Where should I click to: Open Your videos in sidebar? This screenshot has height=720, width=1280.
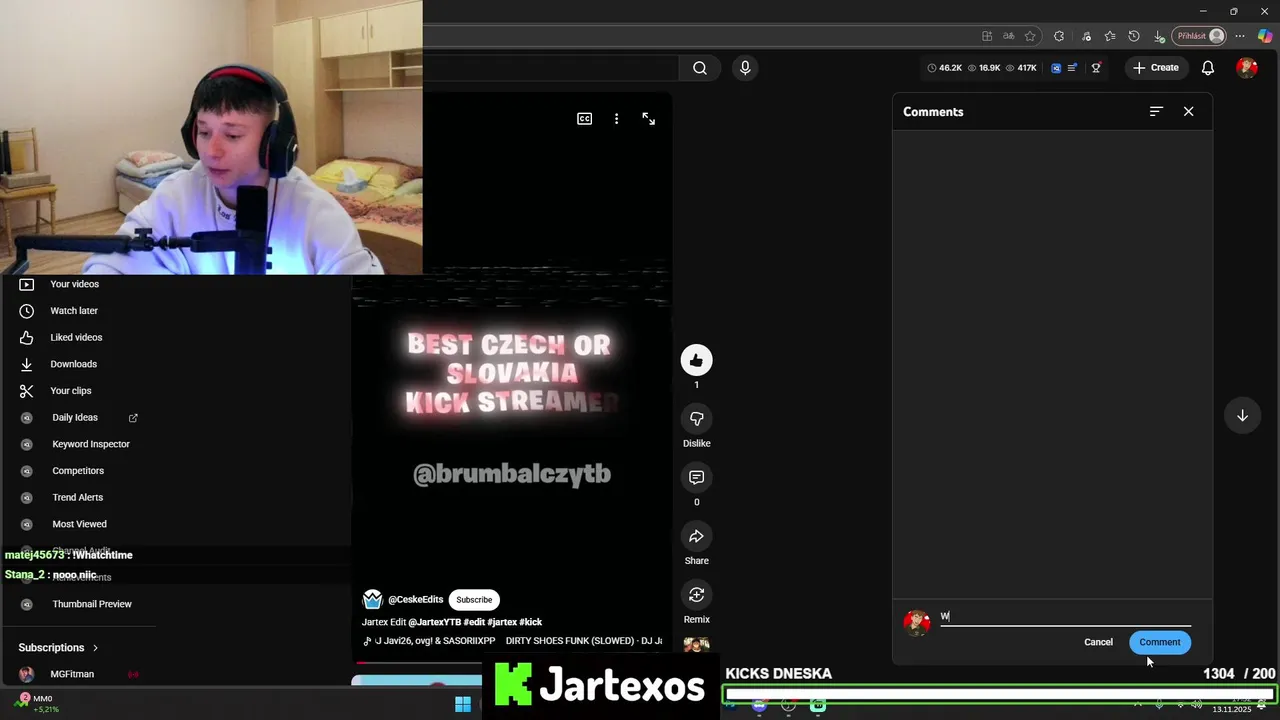[75, 284]
